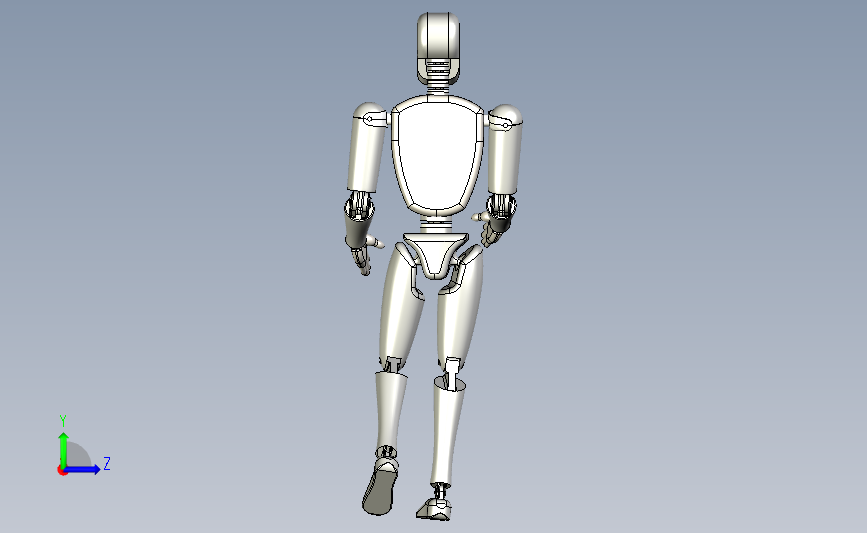Click the green Y axis arrow of the triad
867x533 pixels.
64,449
